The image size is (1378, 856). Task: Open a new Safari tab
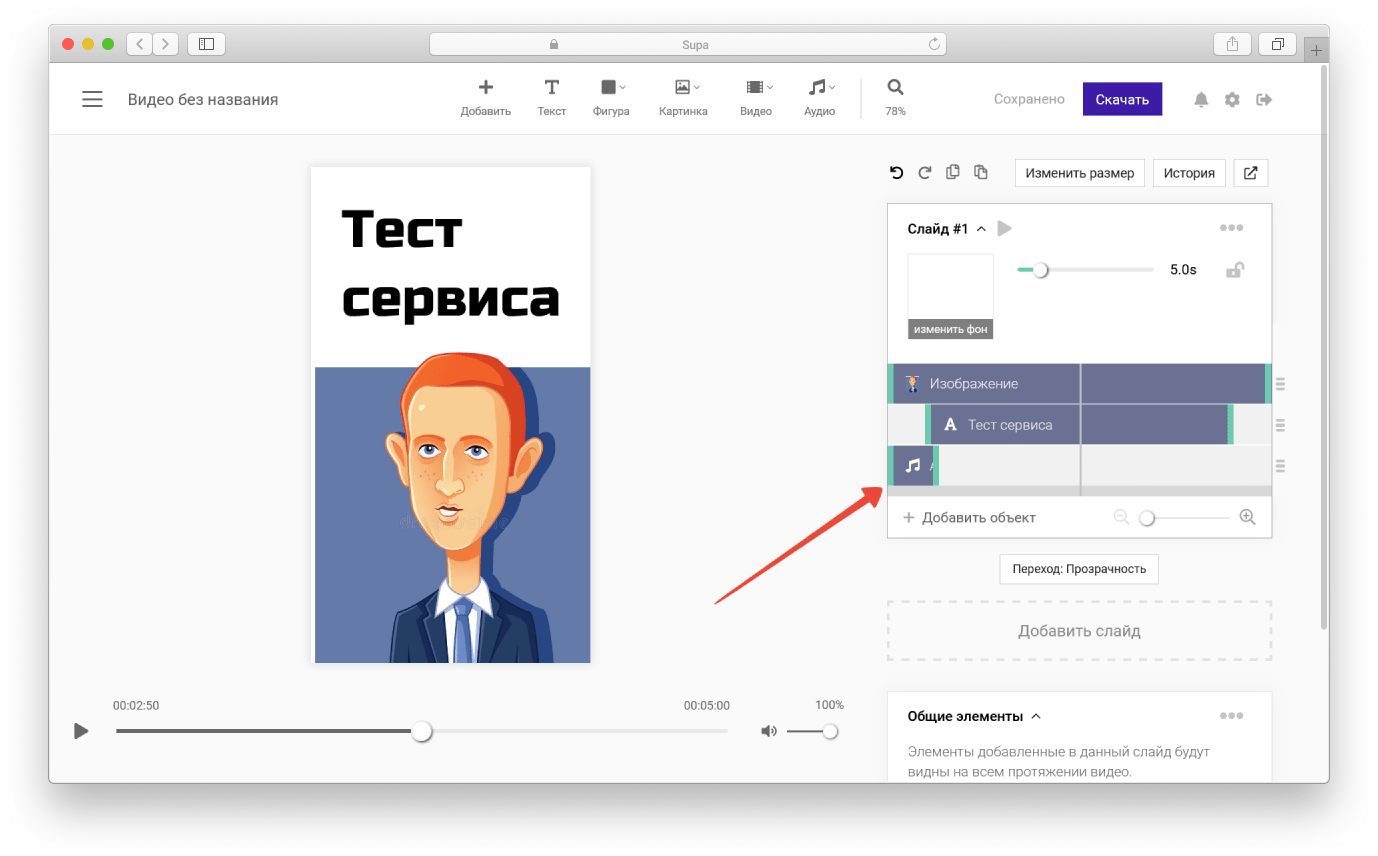pyautogui.click(x=1316, y=50)
